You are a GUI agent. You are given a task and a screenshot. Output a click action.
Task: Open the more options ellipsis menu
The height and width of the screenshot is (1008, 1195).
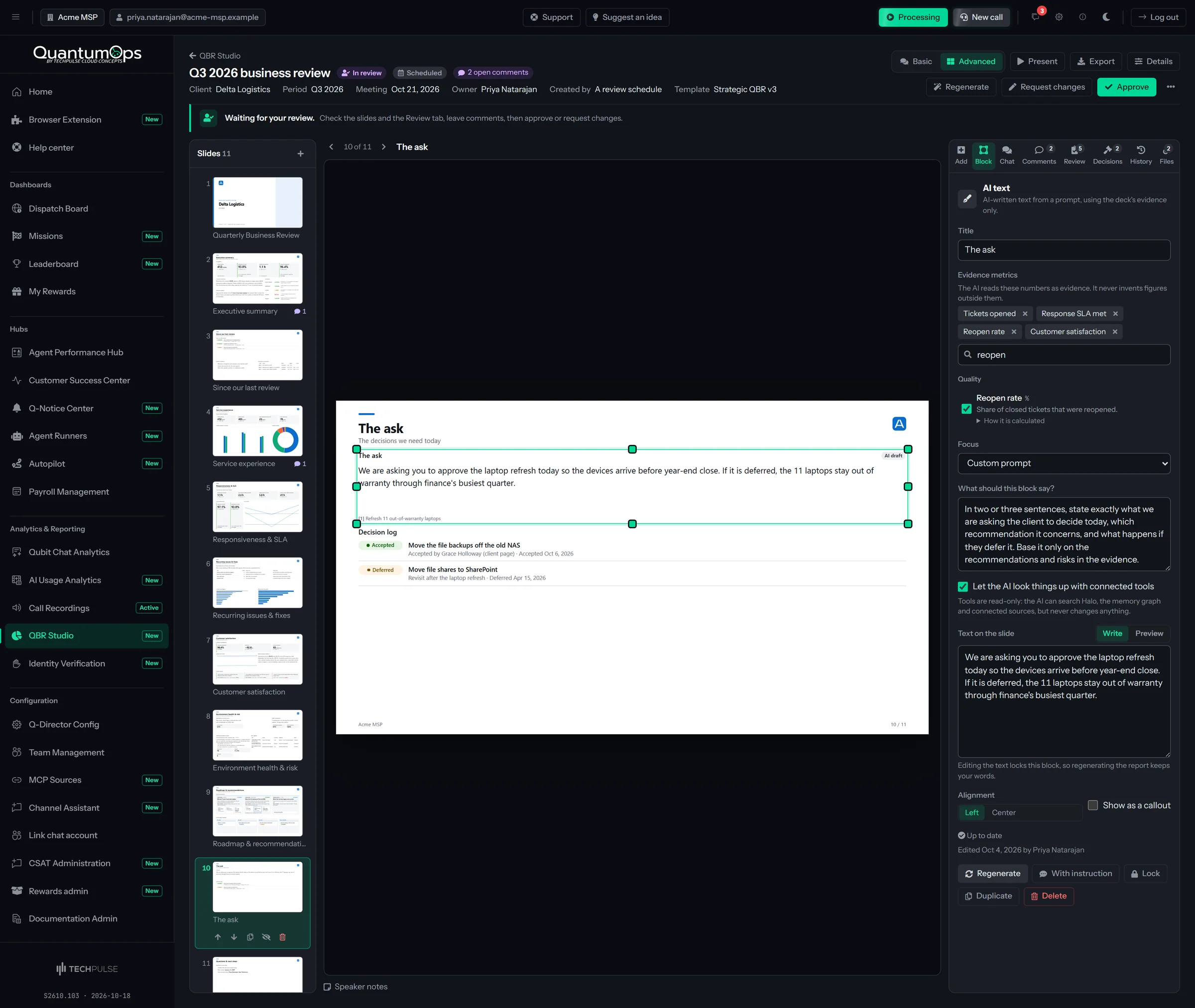point(1171,87)
